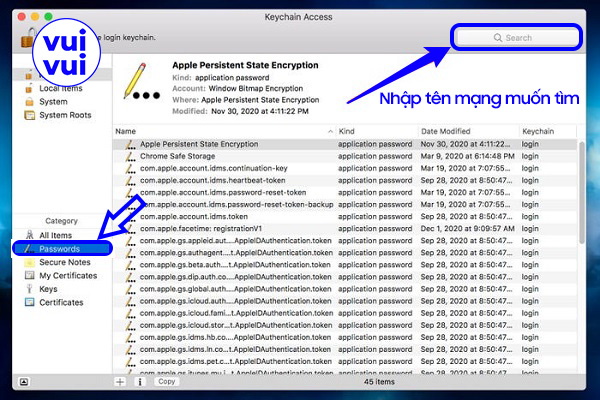Show the All Items category
Screen dimensions: 600x400
tap(55, 235)
